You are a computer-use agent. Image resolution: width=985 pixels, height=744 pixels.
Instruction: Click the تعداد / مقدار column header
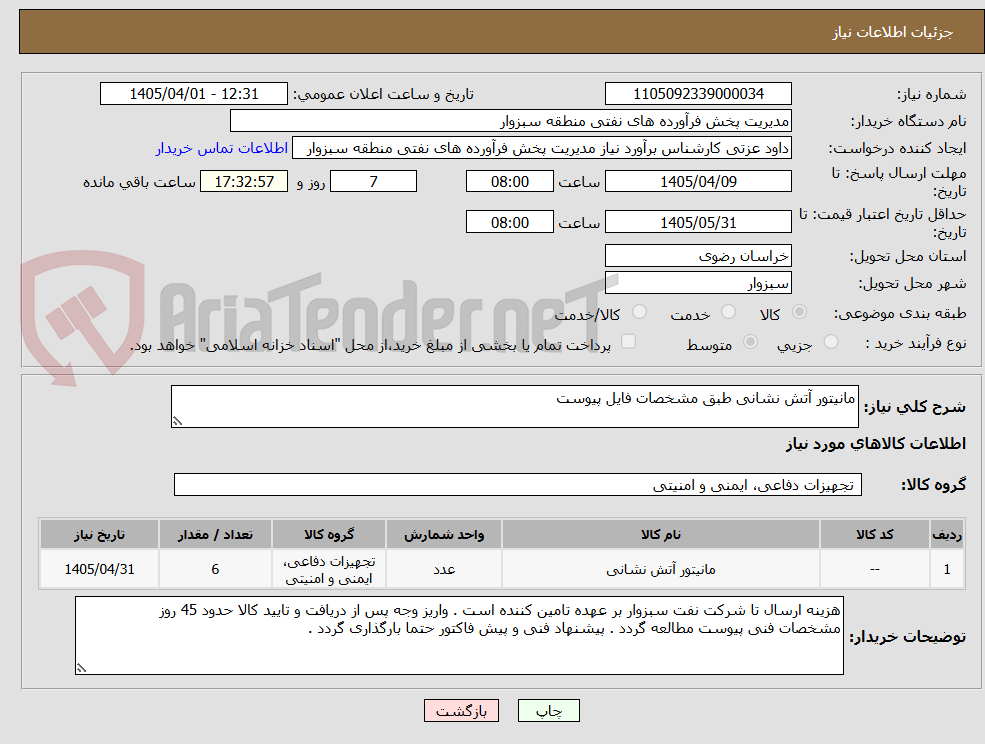click(215, 535)
